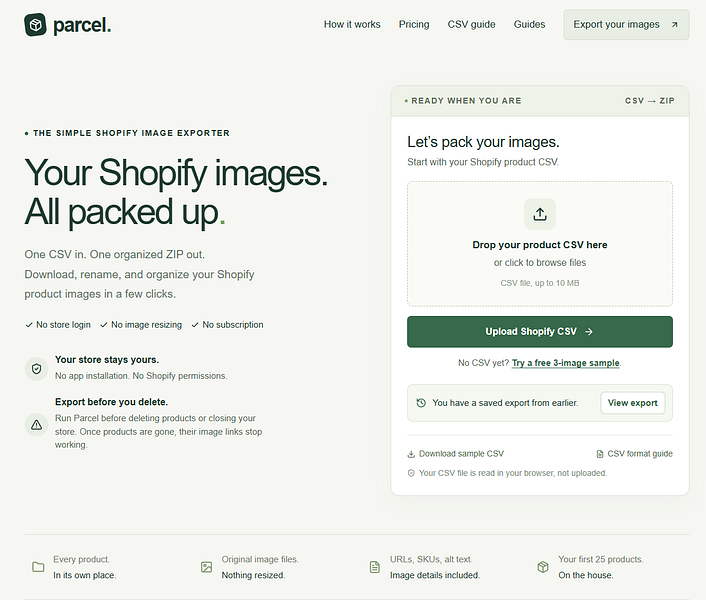Click the Upload Shopify CSV button
Screen dimensions: 706x600
[x=540, y=332]
